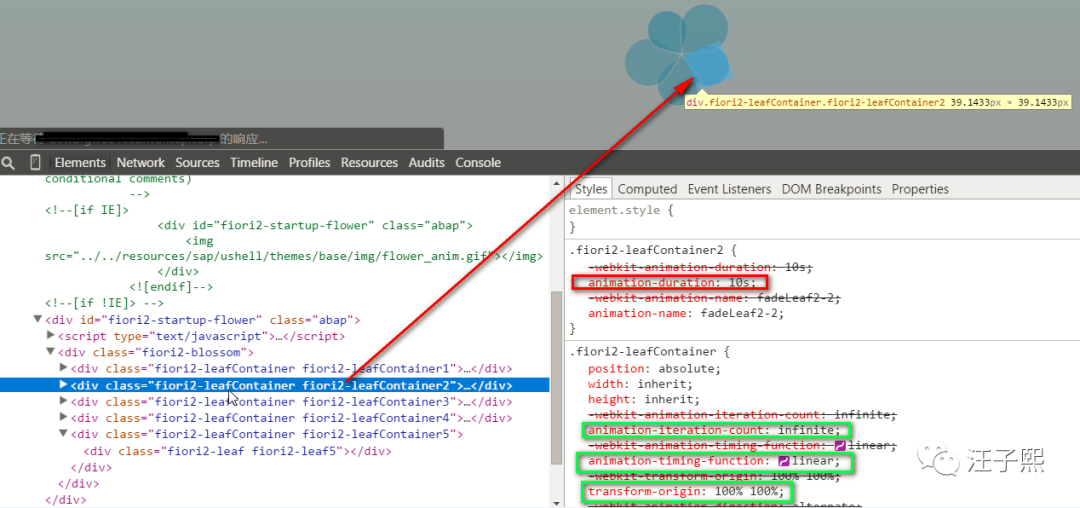Expand the fiori2-leafContainer3 div node

64,401
